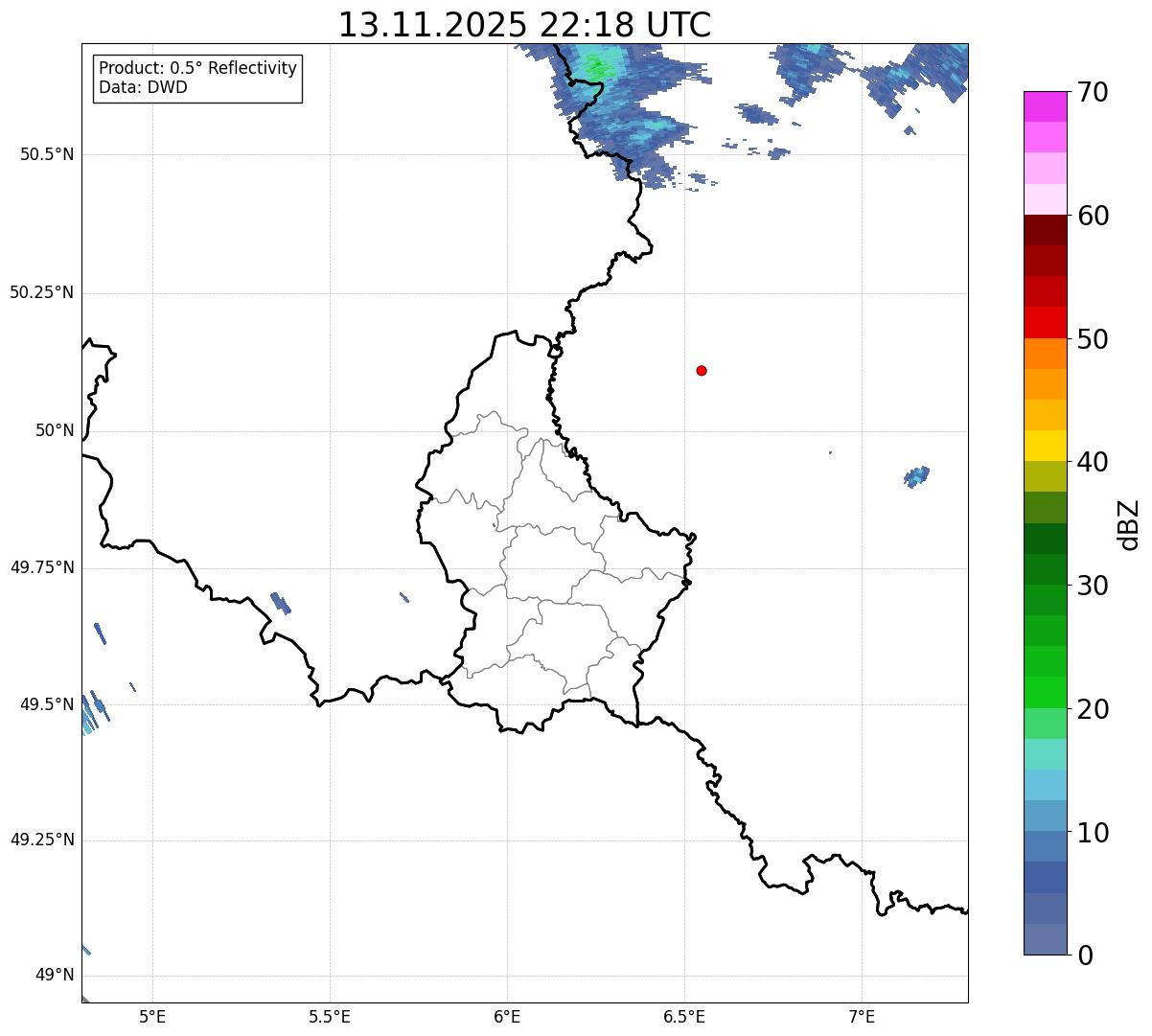Click the 6.5°E longitude label
Image resolution: width=1152 pixels, height=1036 pixels.
(684, 1016)
